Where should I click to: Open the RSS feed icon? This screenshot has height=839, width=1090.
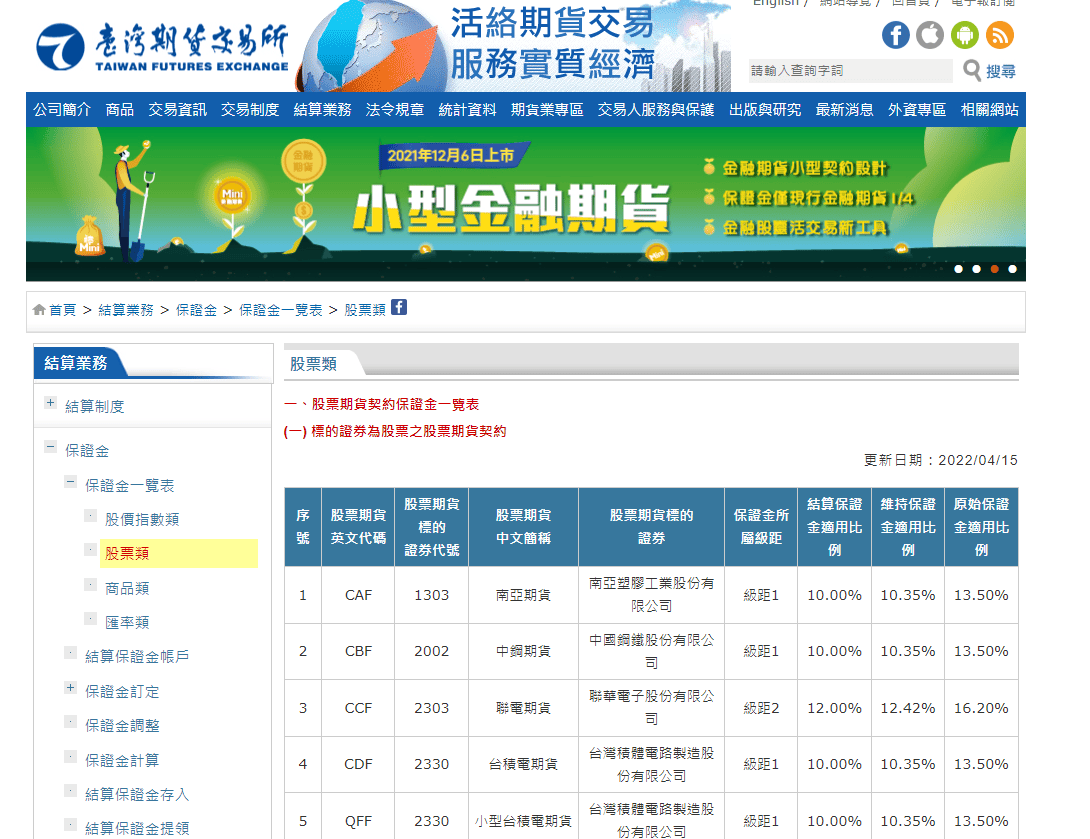coord(1000,35)
